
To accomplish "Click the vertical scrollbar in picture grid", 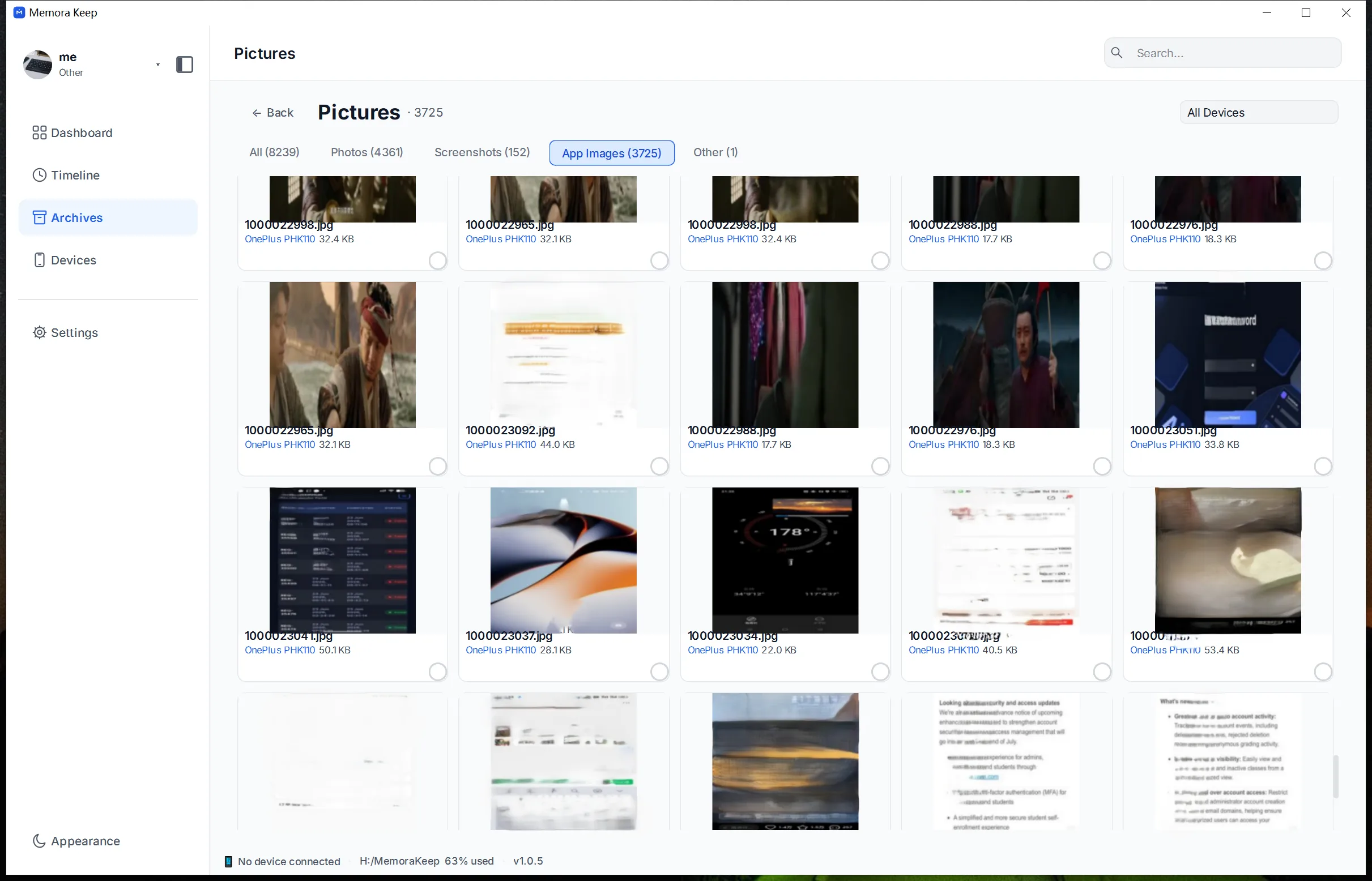I will pos(1336,776).
